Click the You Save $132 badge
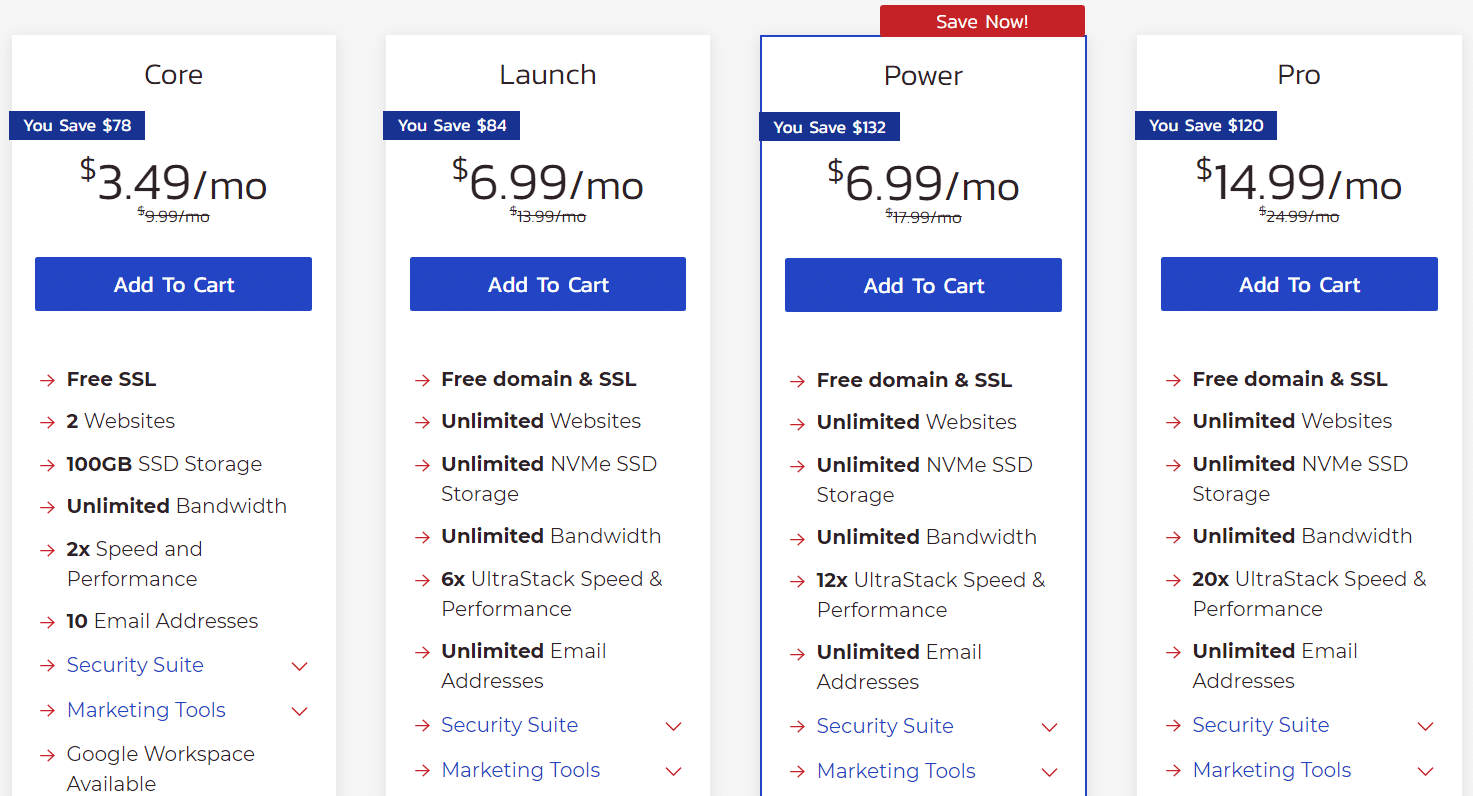Viewport: 1473px width, 796px height. [830, 127]
